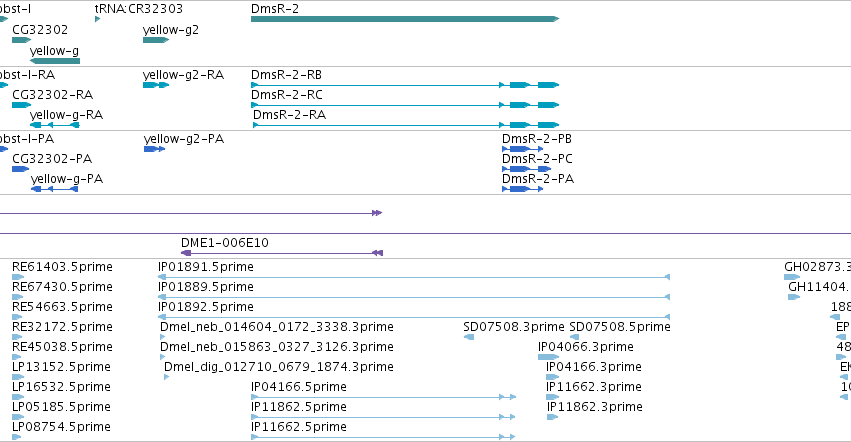Click the IP01891.5prime EST feature
Image resolution: width=851 pixels, height=442 pixels.
tap(414, 277)
